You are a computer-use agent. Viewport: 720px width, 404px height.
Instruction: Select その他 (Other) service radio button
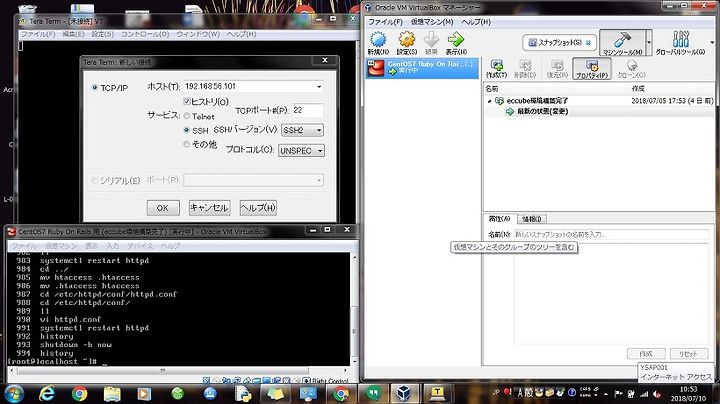coord(186,144)
